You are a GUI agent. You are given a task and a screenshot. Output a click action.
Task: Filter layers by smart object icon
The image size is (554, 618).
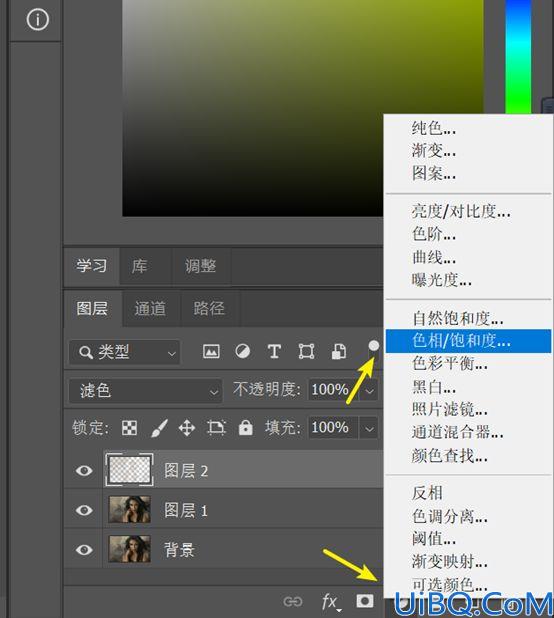pos(338,351)
